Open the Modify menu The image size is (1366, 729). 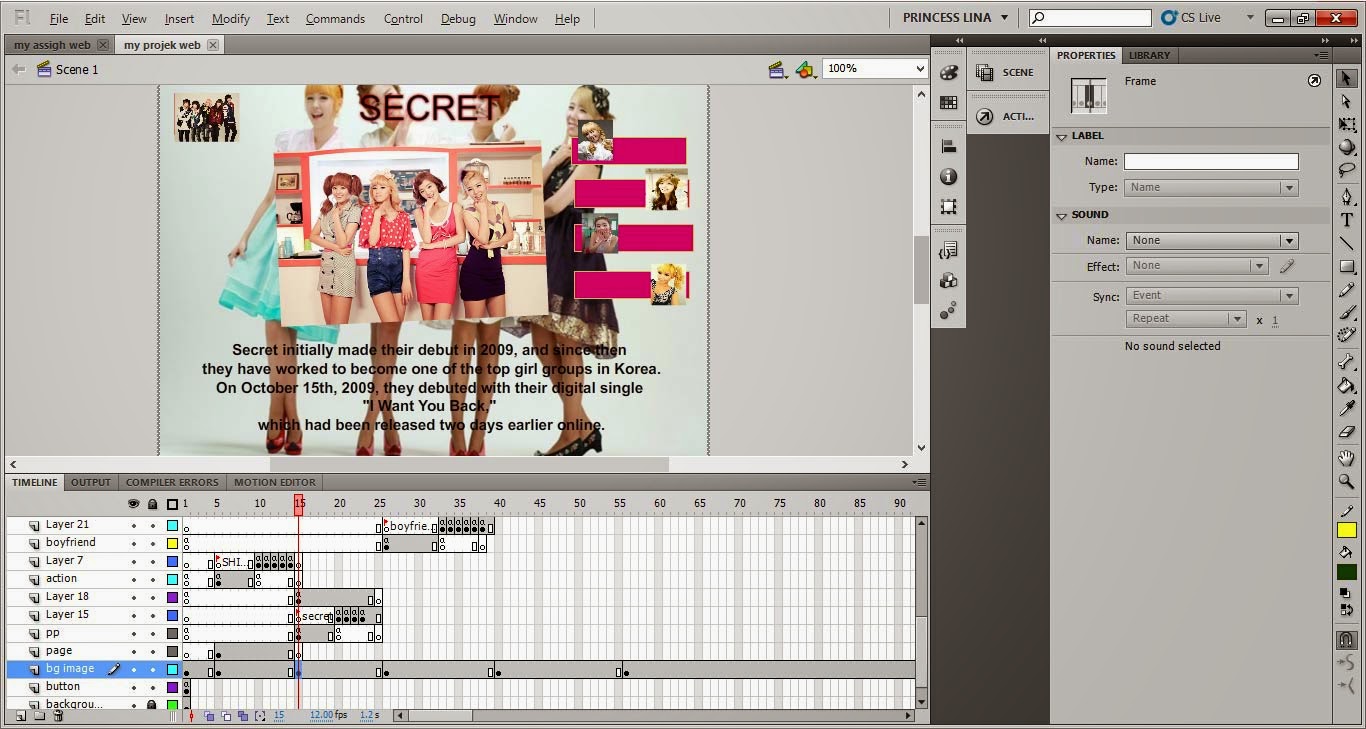(x=231, y=18)
